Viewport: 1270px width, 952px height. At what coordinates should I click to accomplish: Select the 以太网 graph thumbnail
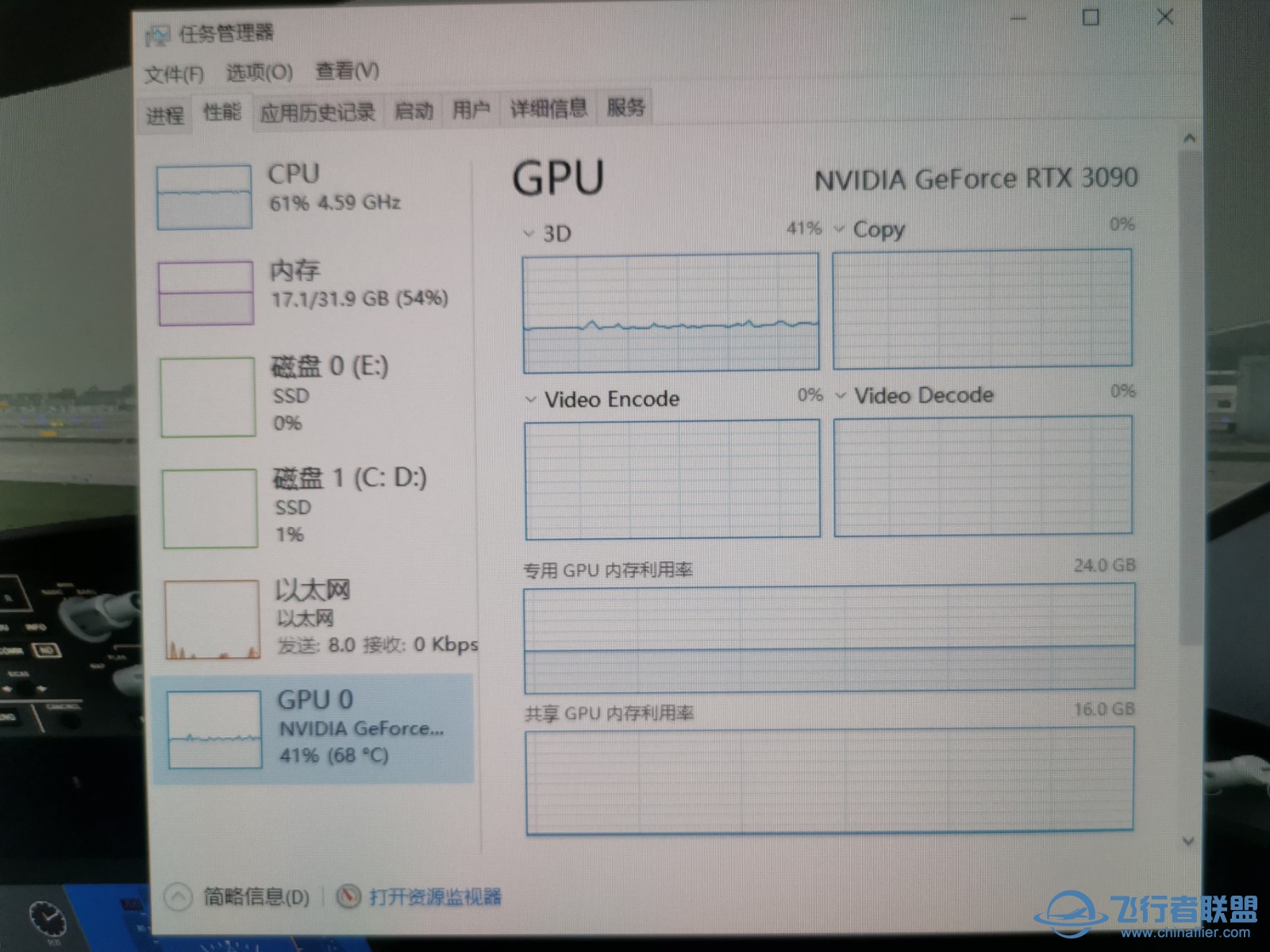(x=212, y=620)
